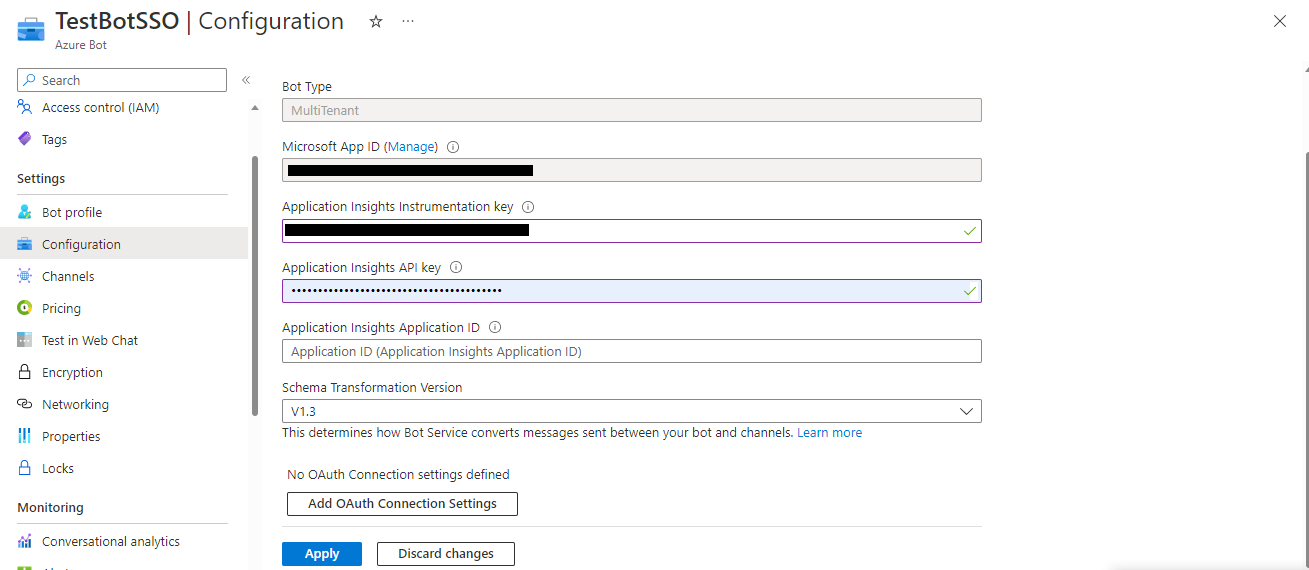Click Manage link for Microsoft App ID

coord(412,146)
